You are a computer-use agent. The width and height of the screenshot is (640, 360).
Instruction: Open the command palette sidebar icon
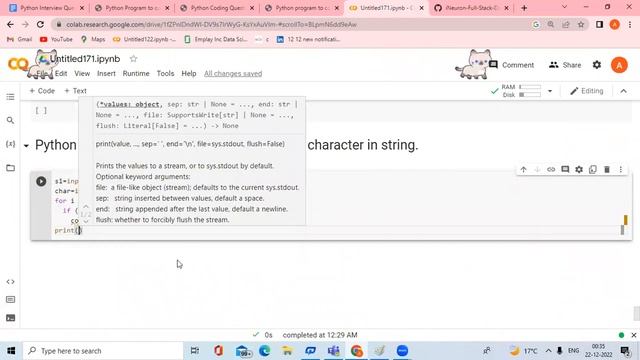(11, 300)
